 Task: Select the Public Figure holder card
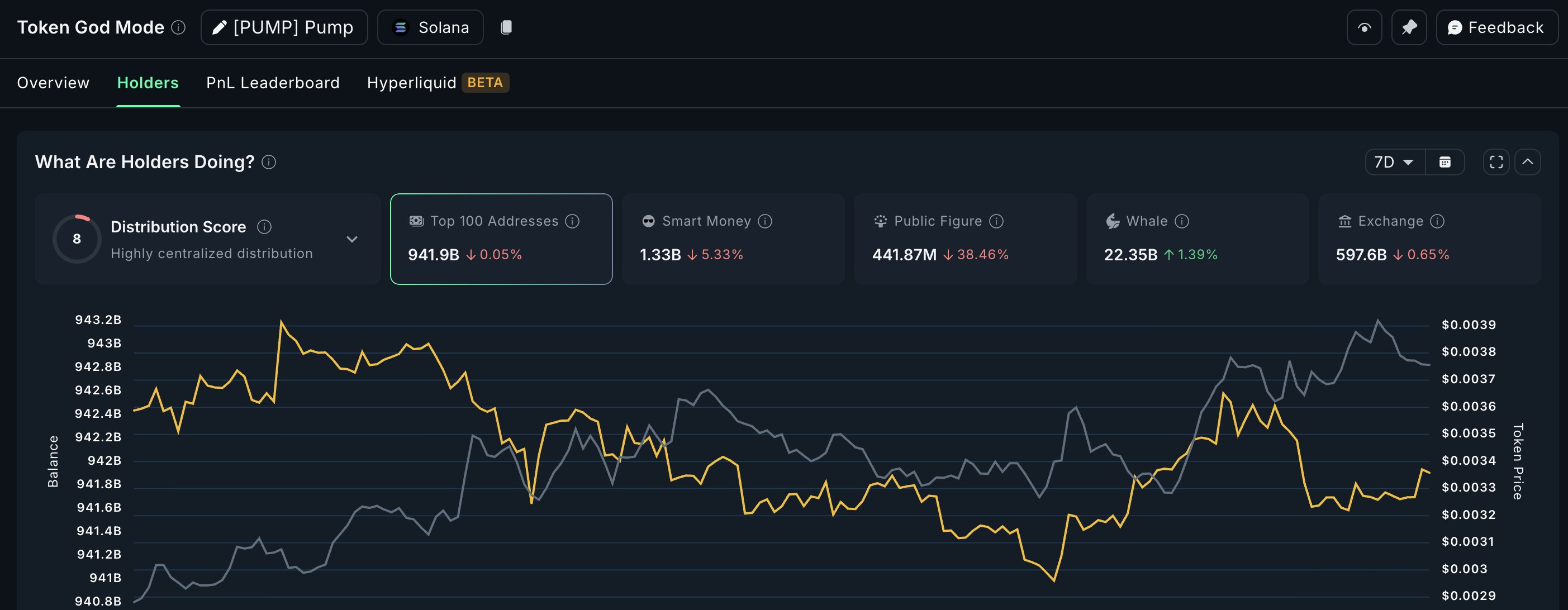(965, 239)
